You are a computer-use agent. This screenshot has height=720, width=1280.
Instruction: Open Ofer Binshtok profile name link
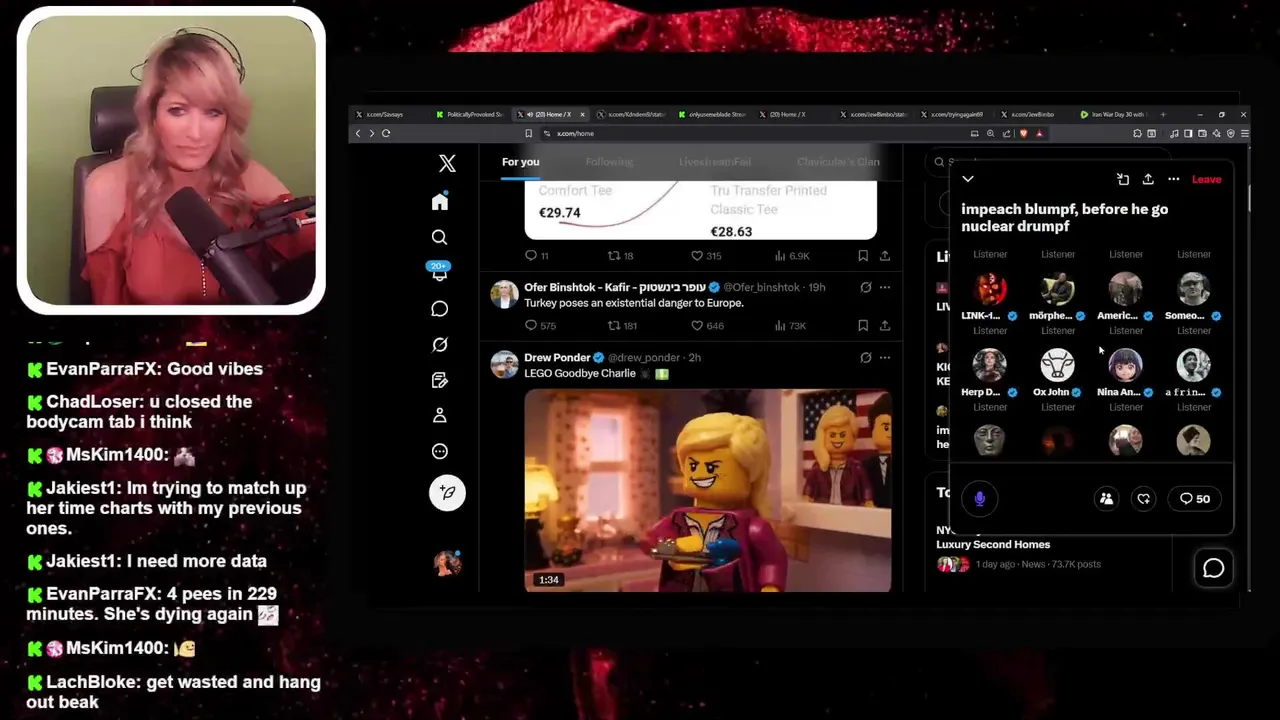pyautogui.click(x=614, y=287)
